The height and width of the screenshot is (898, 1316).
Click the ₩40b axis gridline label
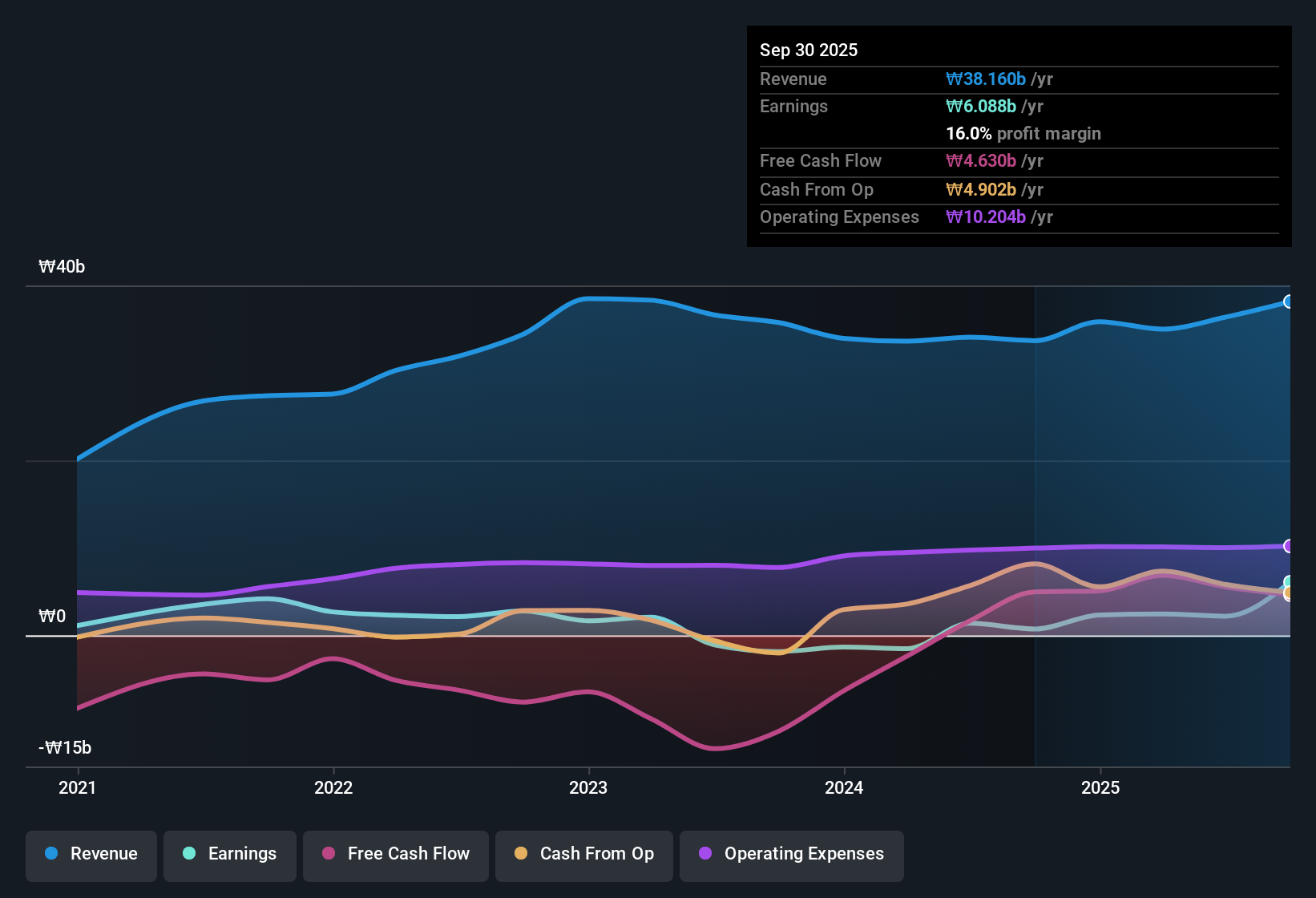62,267
